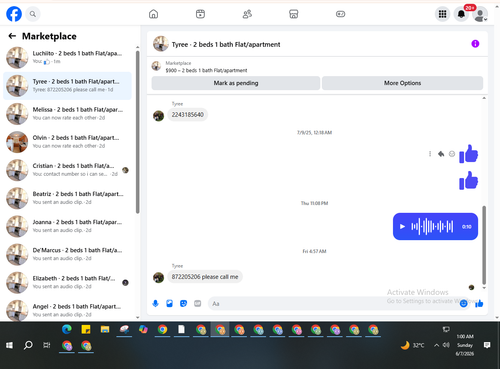Open the Facebook home logo
The width and height of the screenshot is (500, 369).
point(14,14)
